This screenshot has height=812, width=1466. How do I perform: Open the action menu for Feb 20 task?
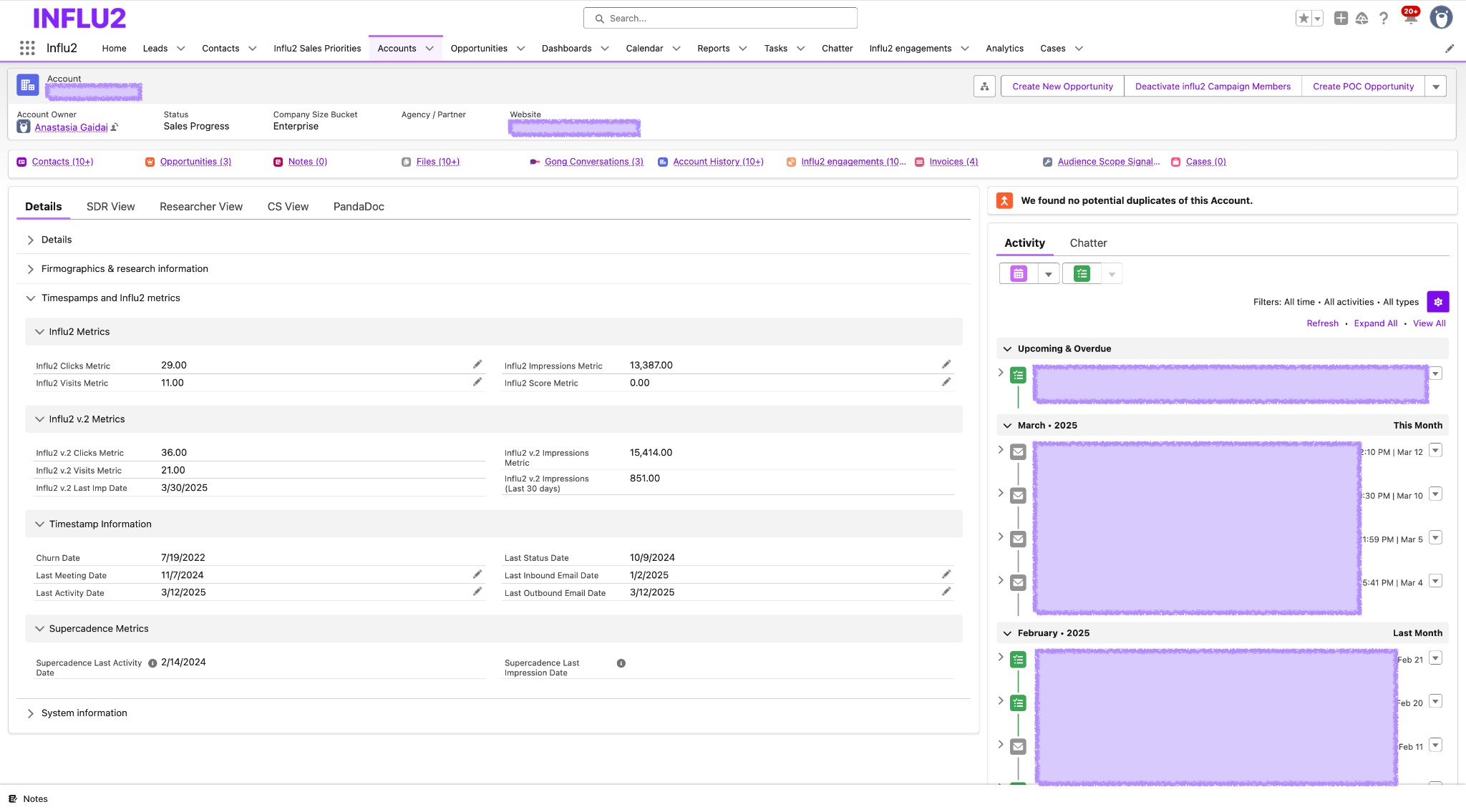[1435, 702]
